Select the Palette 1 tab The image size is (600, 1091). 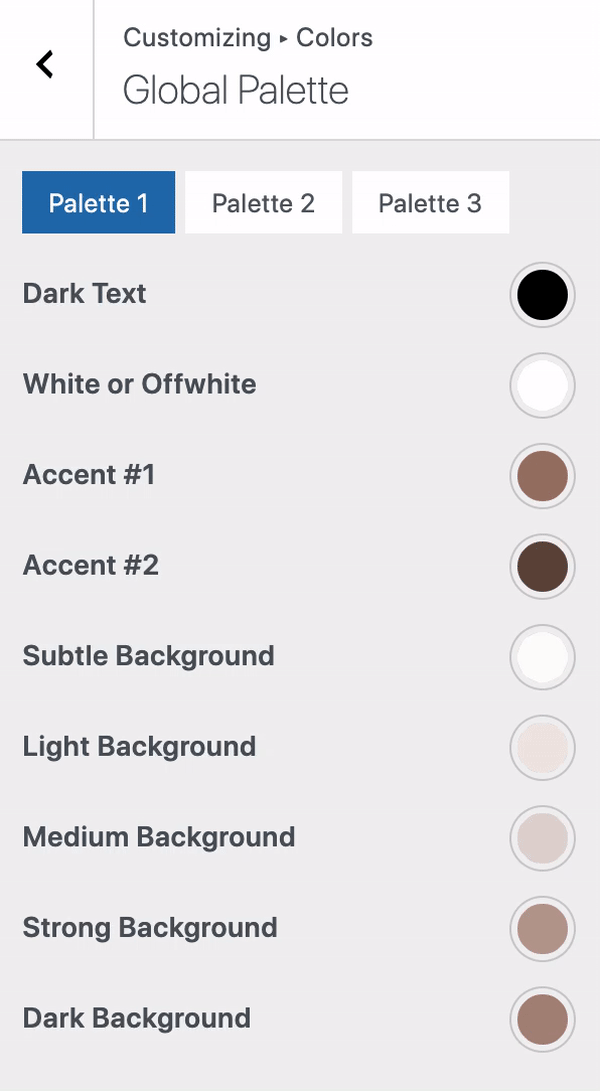tap(98, 202)
